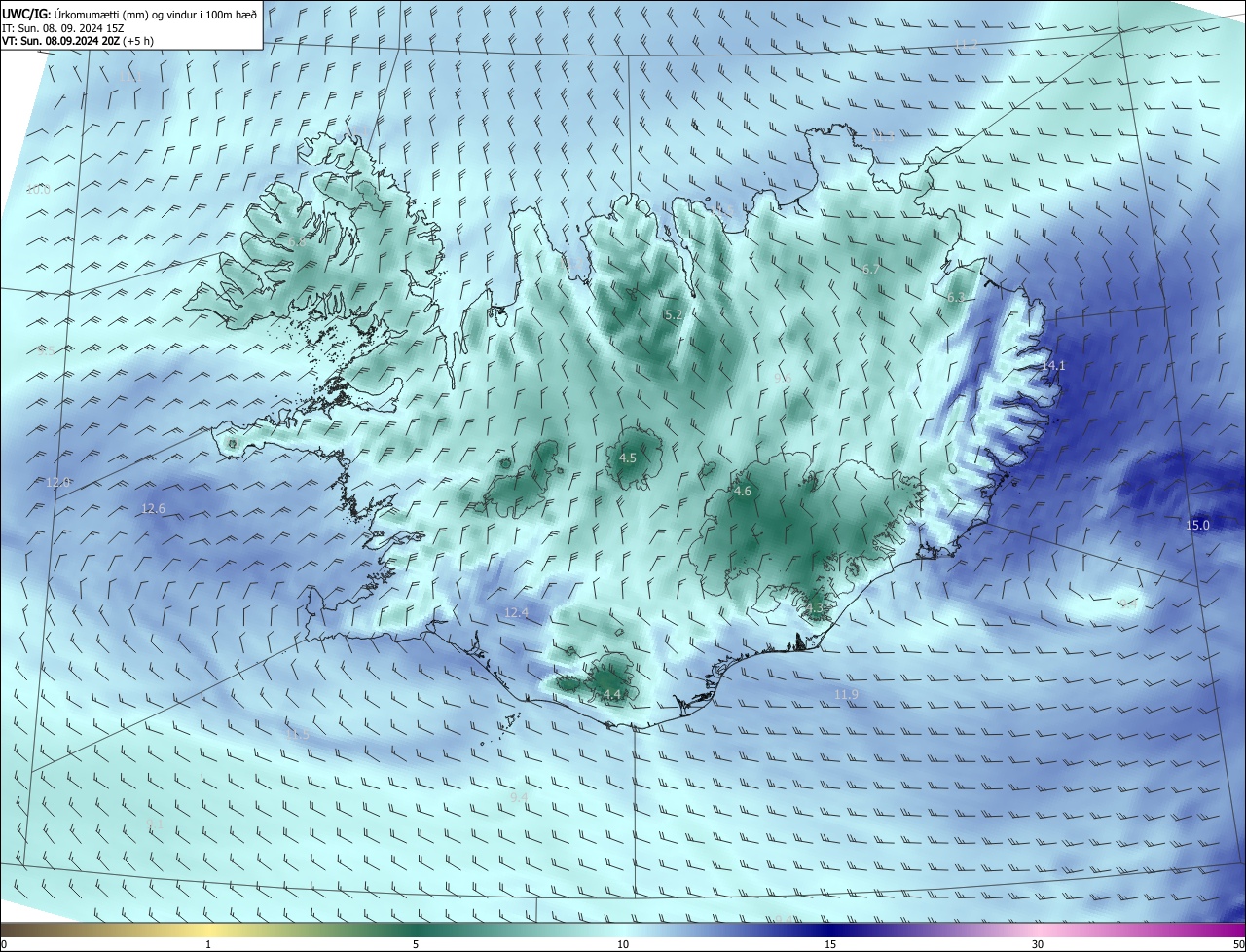Click the 'UWC/IG: Úrkomumætti (mm)' title line
The height and width of the screenshot is (952, 1246).
click(x=129, y=15)
